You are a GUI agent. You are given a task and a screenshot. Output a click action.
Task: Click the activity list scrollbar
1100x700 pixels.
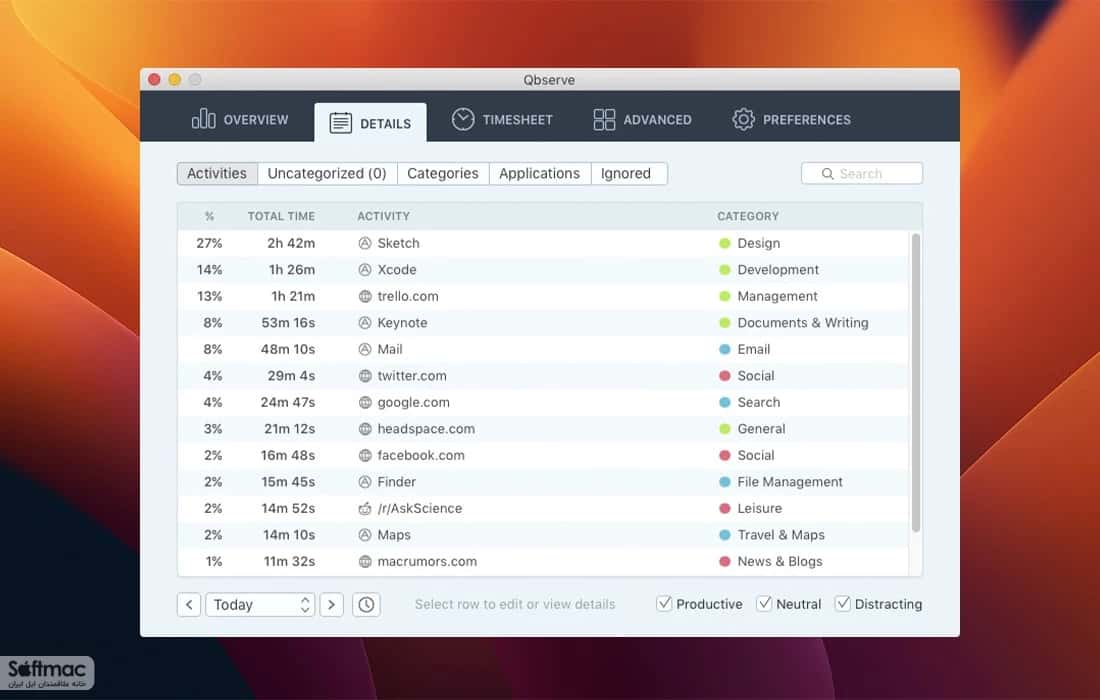point(915,382)
